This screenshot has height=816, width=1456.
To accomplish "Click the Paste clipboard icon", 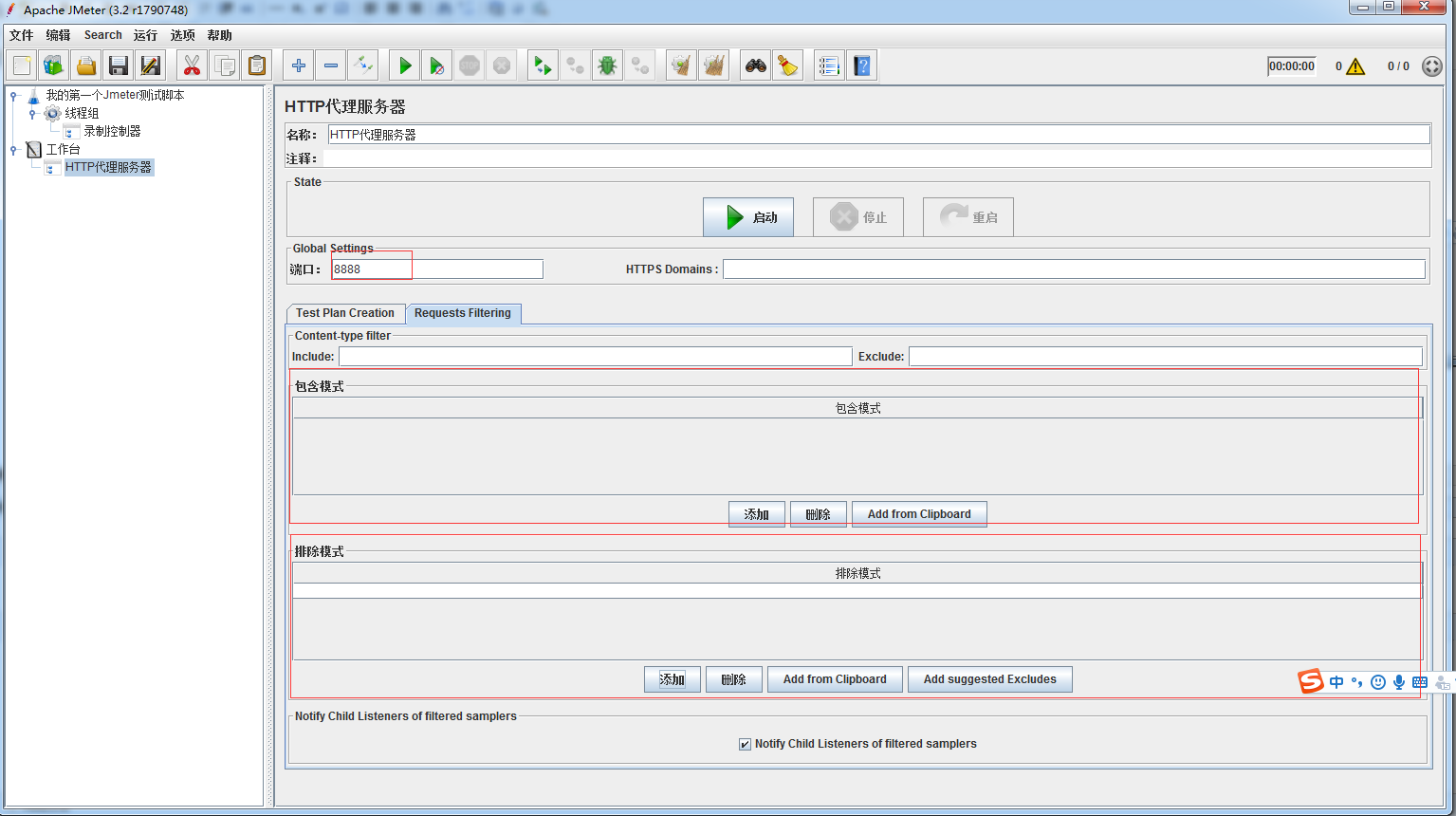I will point(257,65).
